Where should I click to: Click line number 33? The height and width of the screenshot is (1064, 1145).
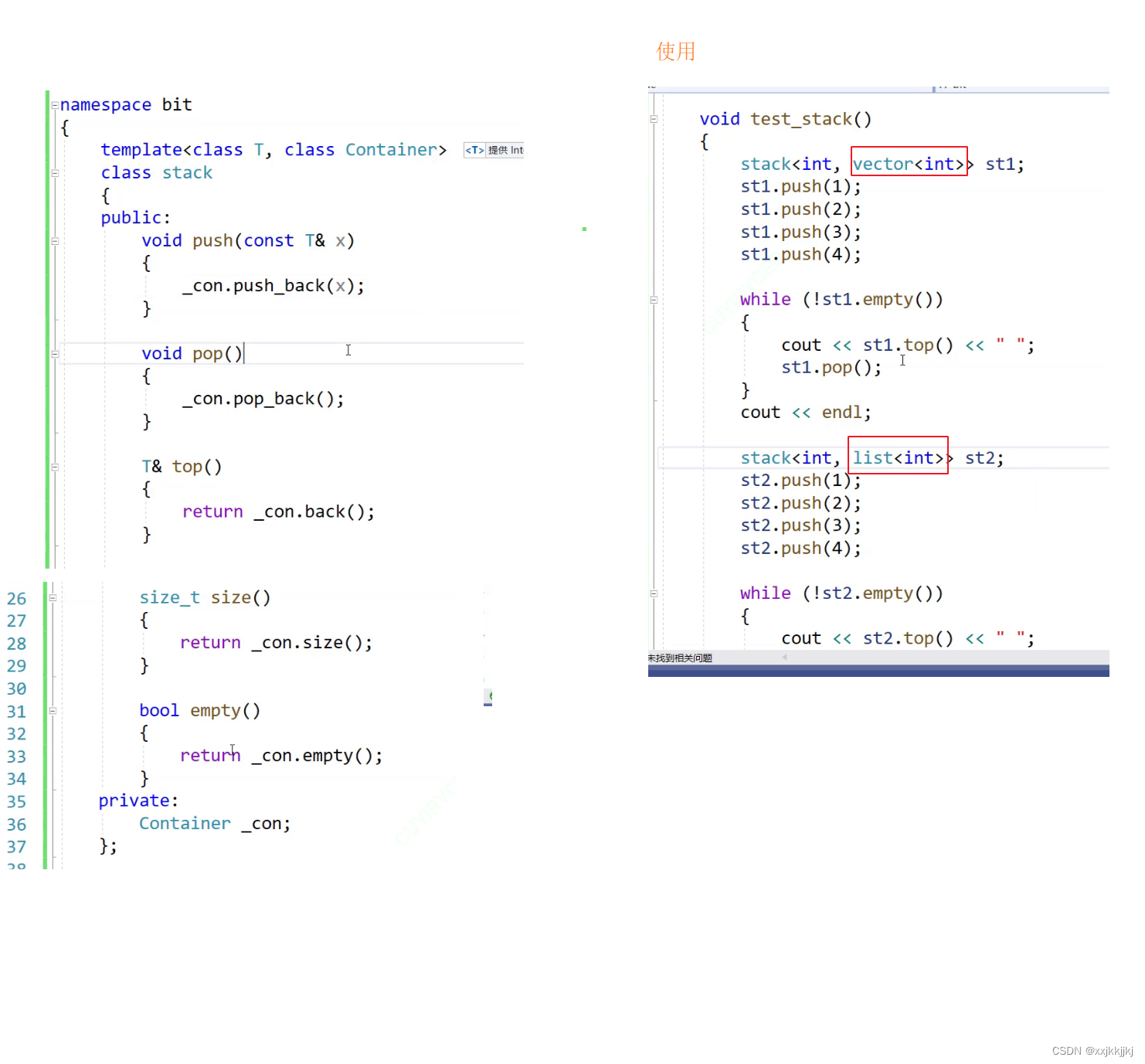click(x=16, y=756)
